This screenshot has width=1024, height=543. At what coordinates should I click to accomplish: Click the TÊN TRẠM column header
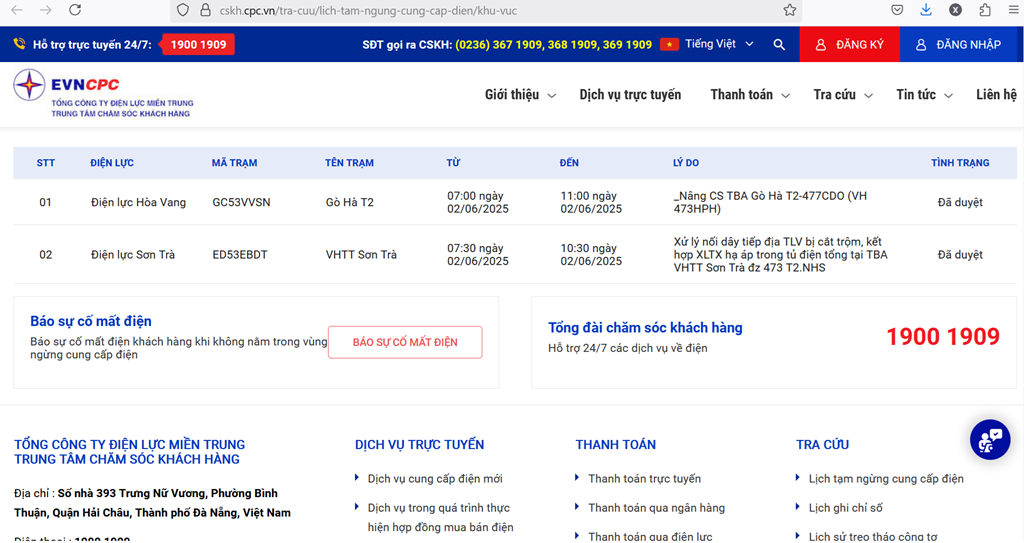(349, 163)
